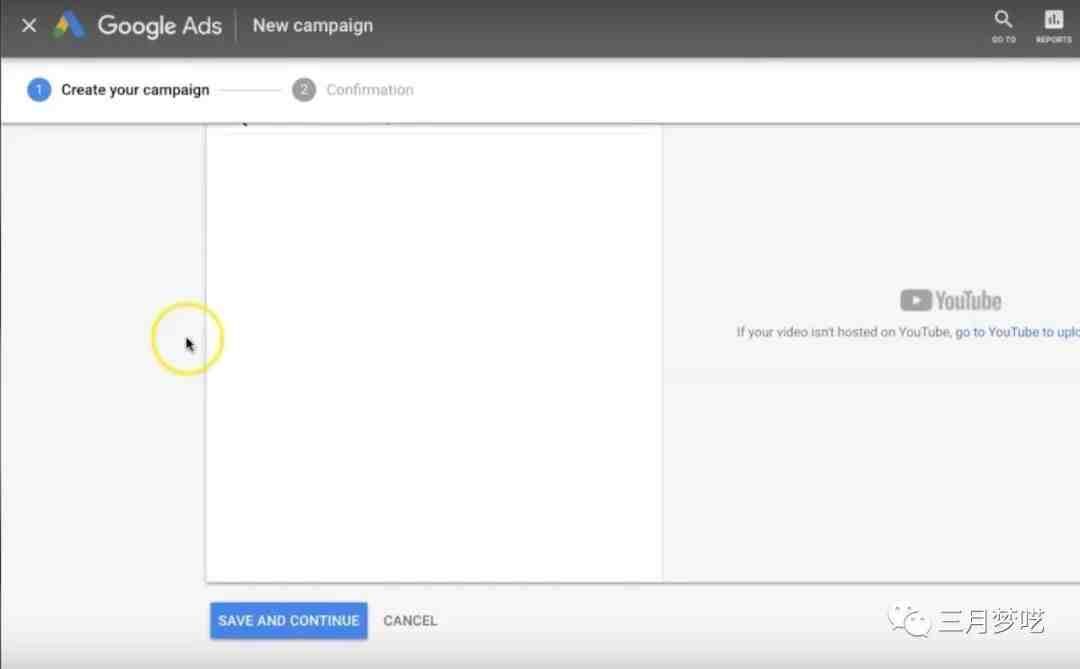Click the Google Ads wordmark text
The width and height of the screenshot is (1080, 669).
[x=159, y=26]
